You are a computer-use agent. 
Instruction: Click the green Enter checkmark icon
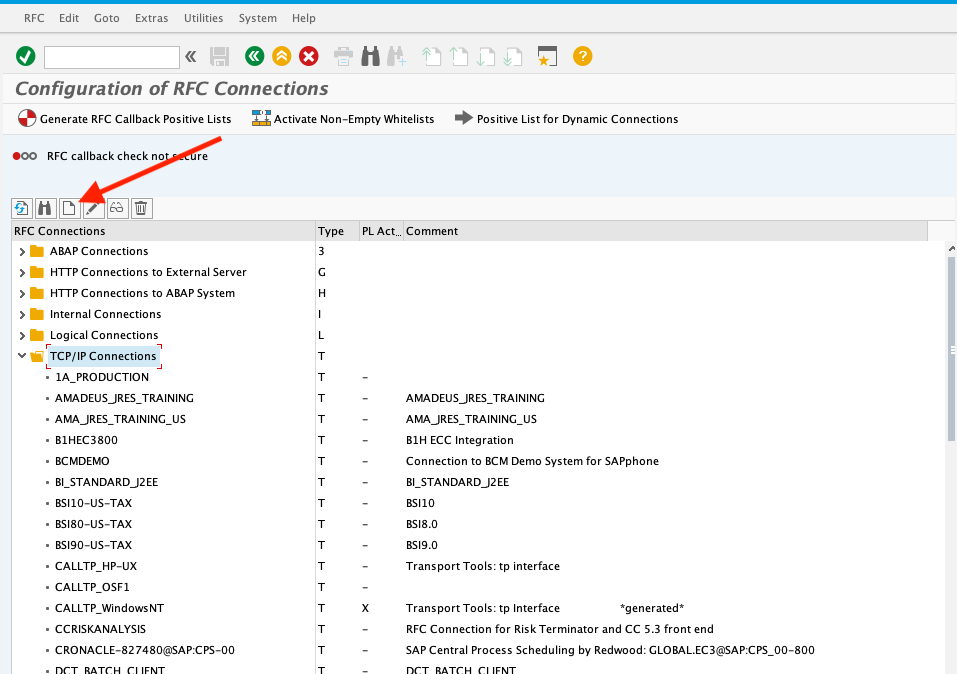coord(26,57)
